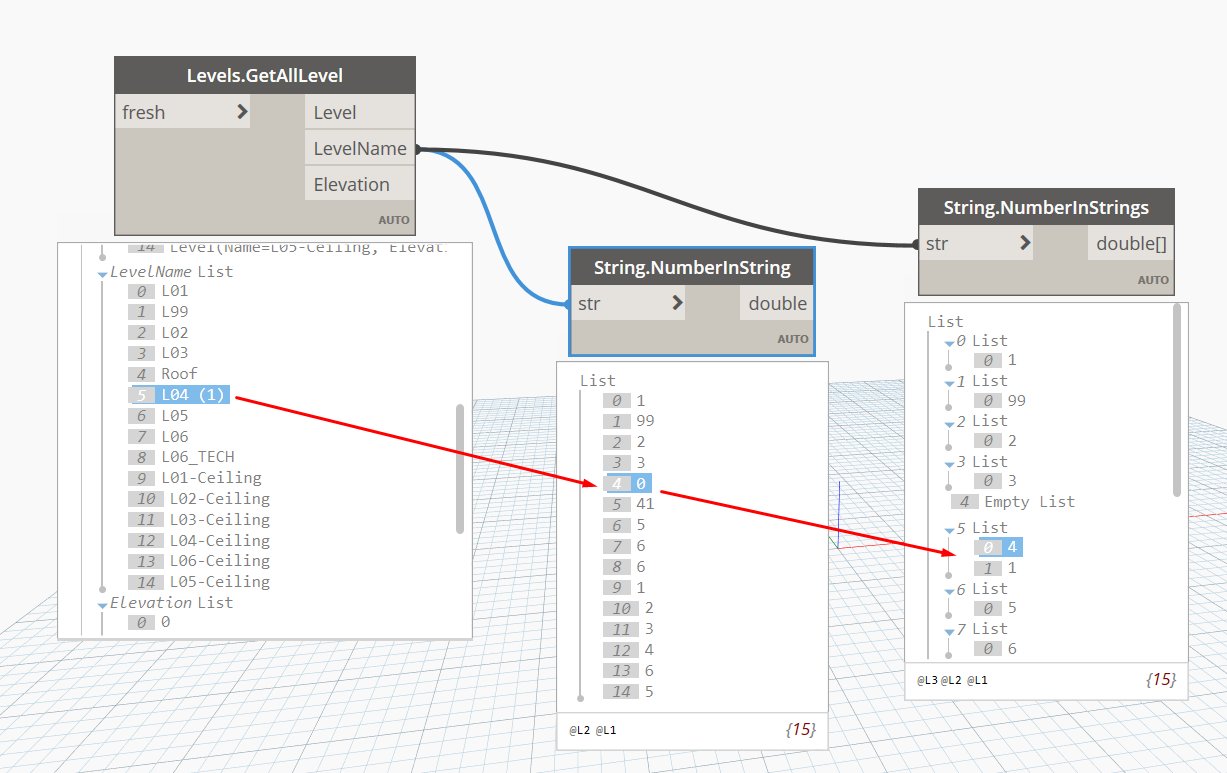Screen dimensions: 1227x773
Task: Select value 41 in NumberInString output list
Action: coord(645,504)
